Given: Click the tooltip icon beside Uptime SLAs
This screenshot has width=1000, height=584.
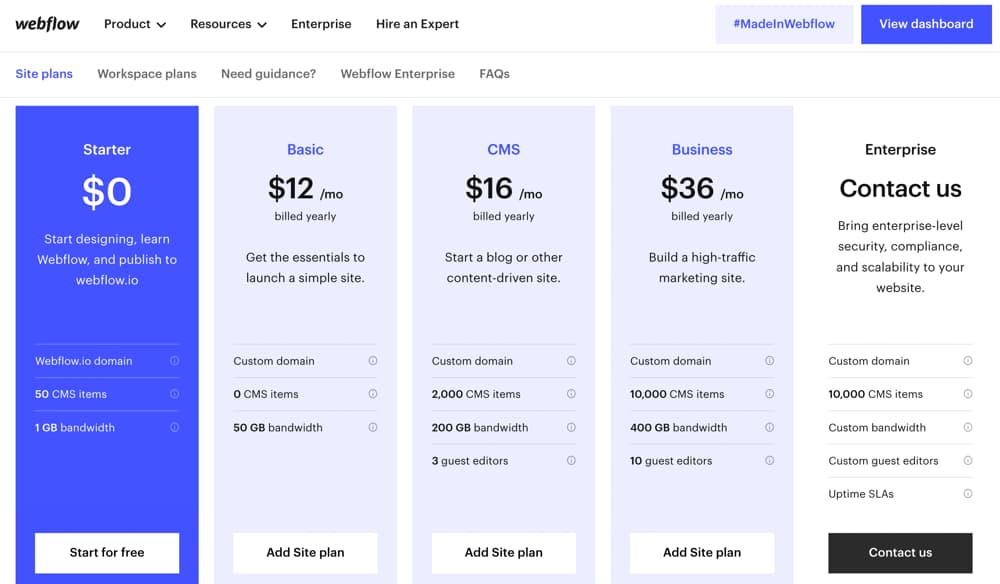Looking at the screenshot, I should pos(967,493).
